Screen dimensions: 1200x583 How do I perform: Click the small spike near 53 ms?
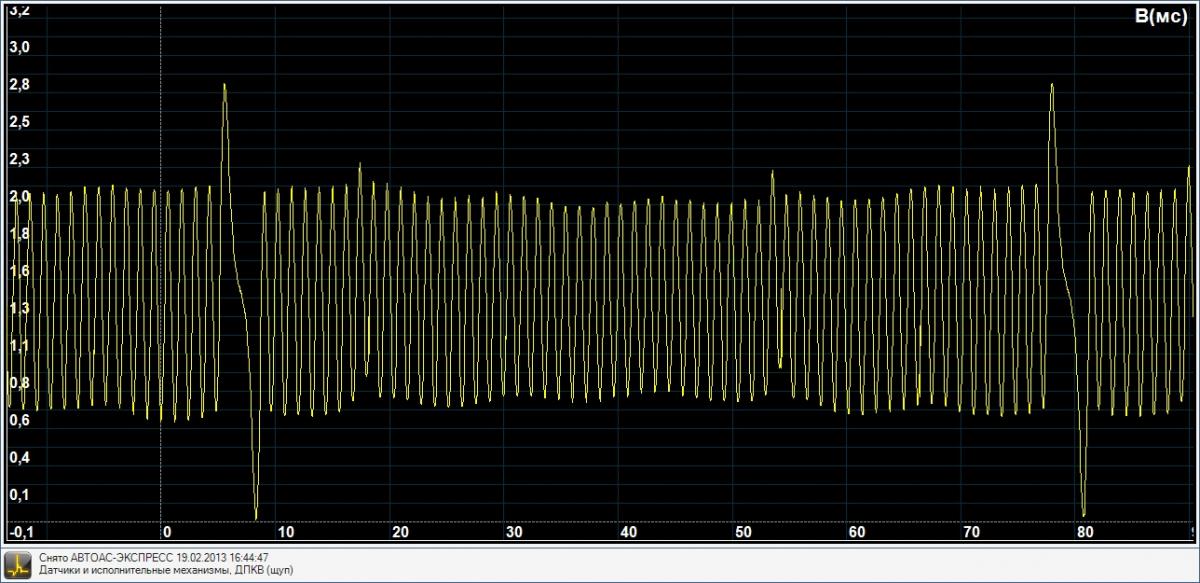coord(772,174)
